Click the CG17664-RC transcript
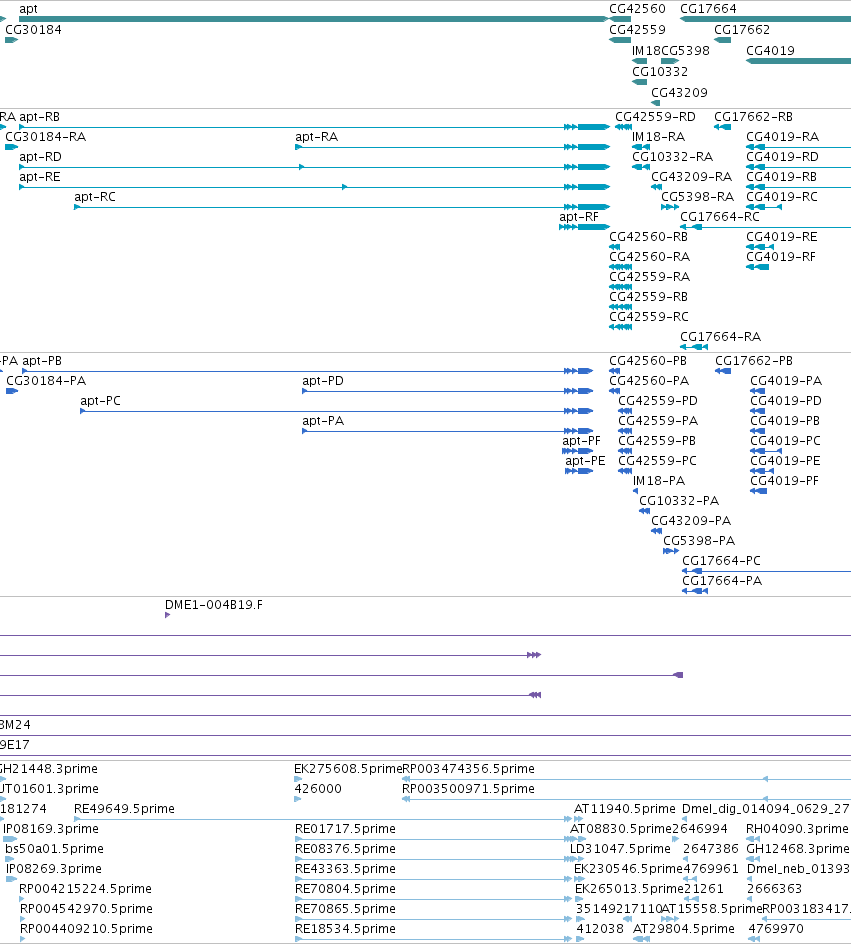Image resolution: width=851 pixels, height=944 pixels. pyautogui.click(x=766, y=227)
